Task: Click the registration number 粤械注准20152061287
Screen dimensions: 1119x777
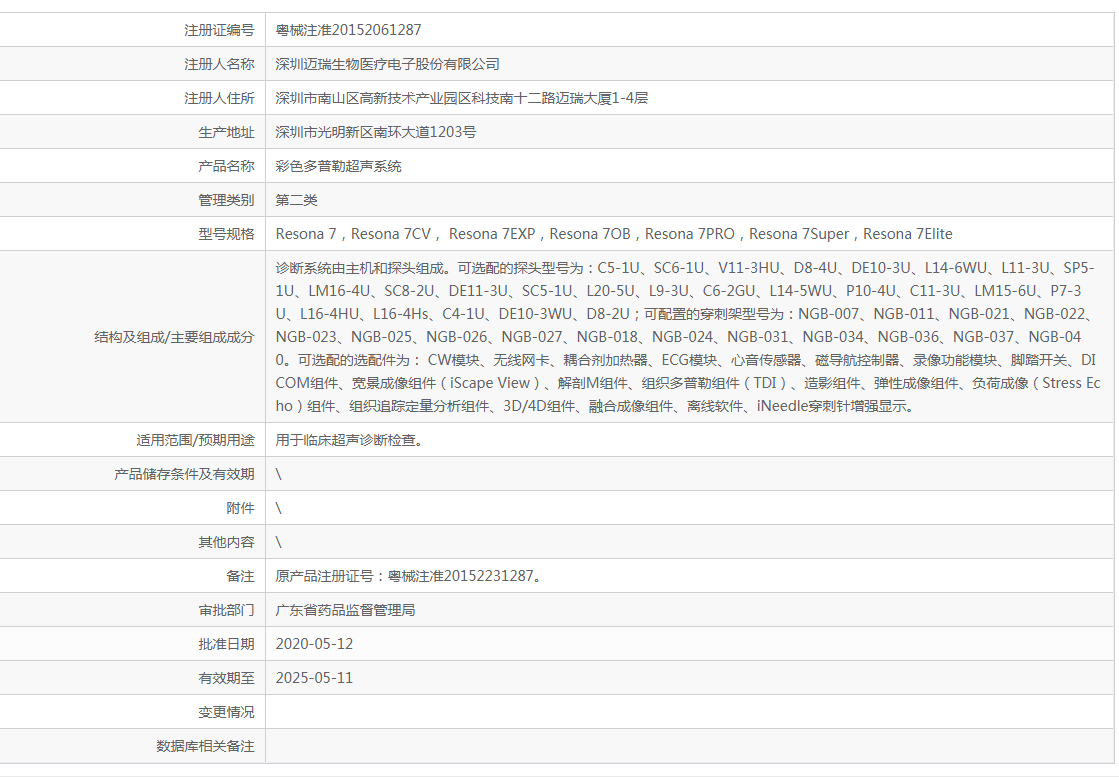Action: (x=341, y=30)
